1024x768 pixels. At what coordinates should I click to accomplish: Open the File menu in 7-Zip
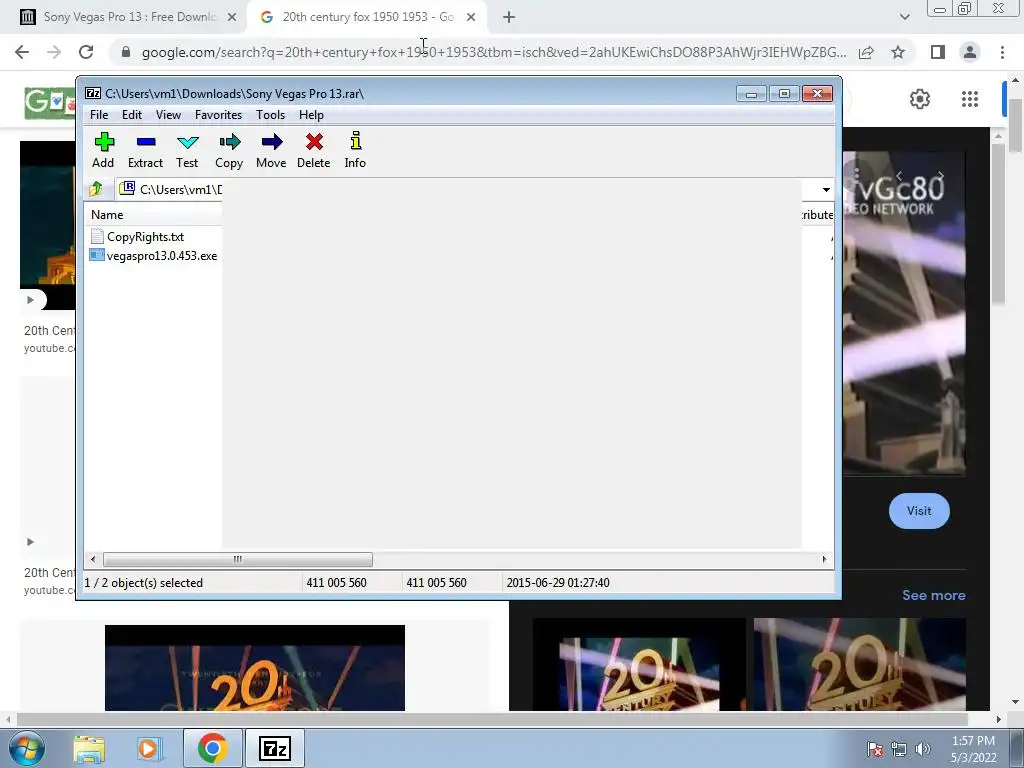[x=99, y=115]
